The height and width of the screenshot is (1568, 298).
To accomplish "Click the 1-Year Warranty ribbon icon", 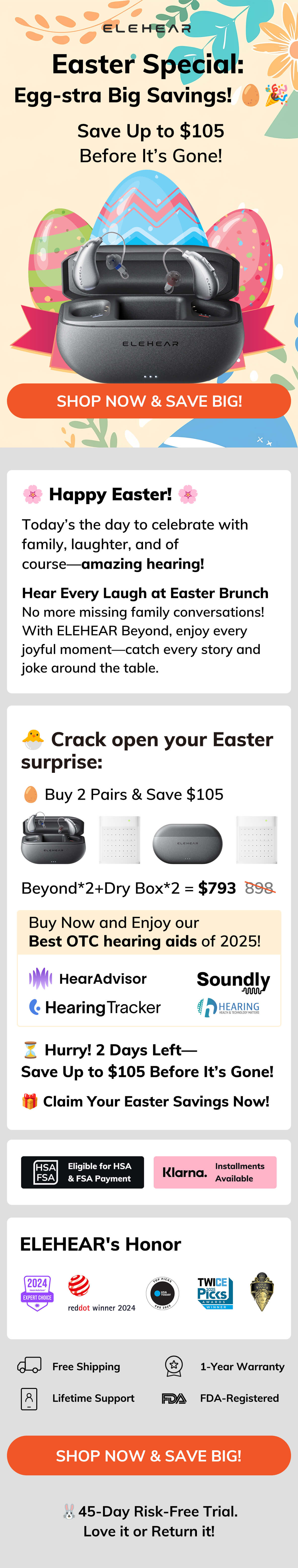I will tap(174, 1365).
